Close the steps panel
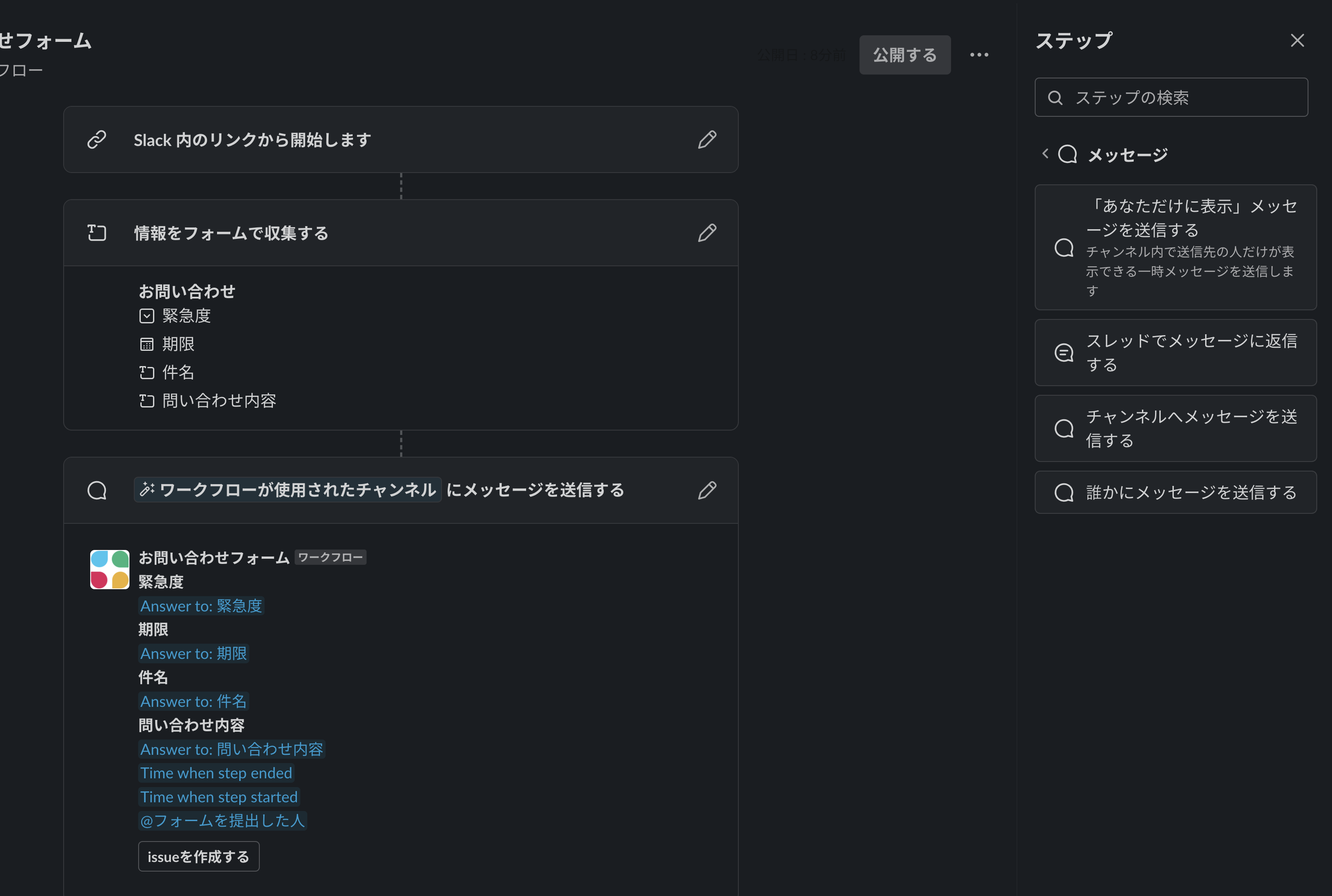This screenshot has height=896, width=1332. (x=1297, y=40)
